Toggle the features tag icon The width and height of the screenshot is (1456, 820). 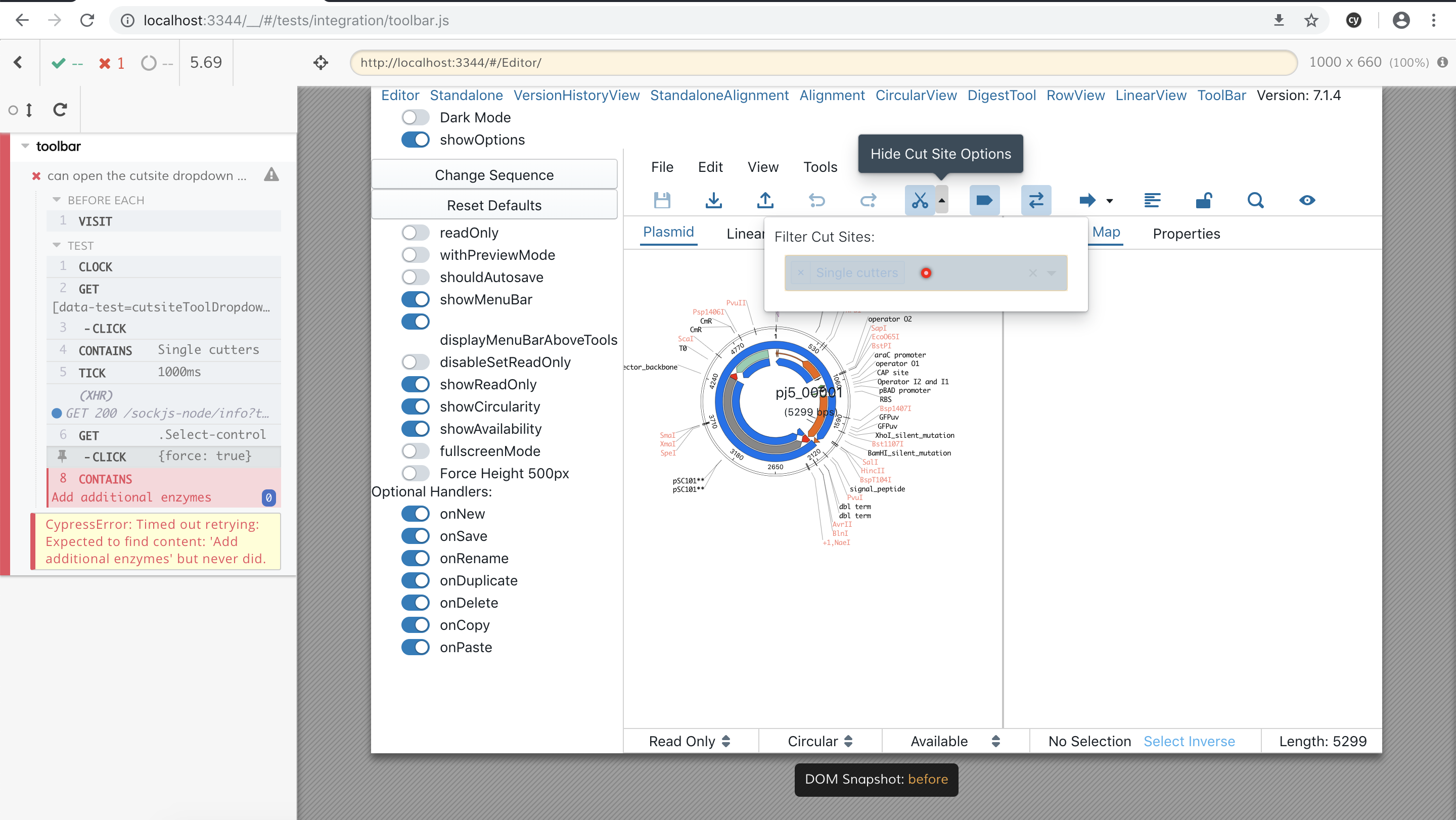coord(984,200)
